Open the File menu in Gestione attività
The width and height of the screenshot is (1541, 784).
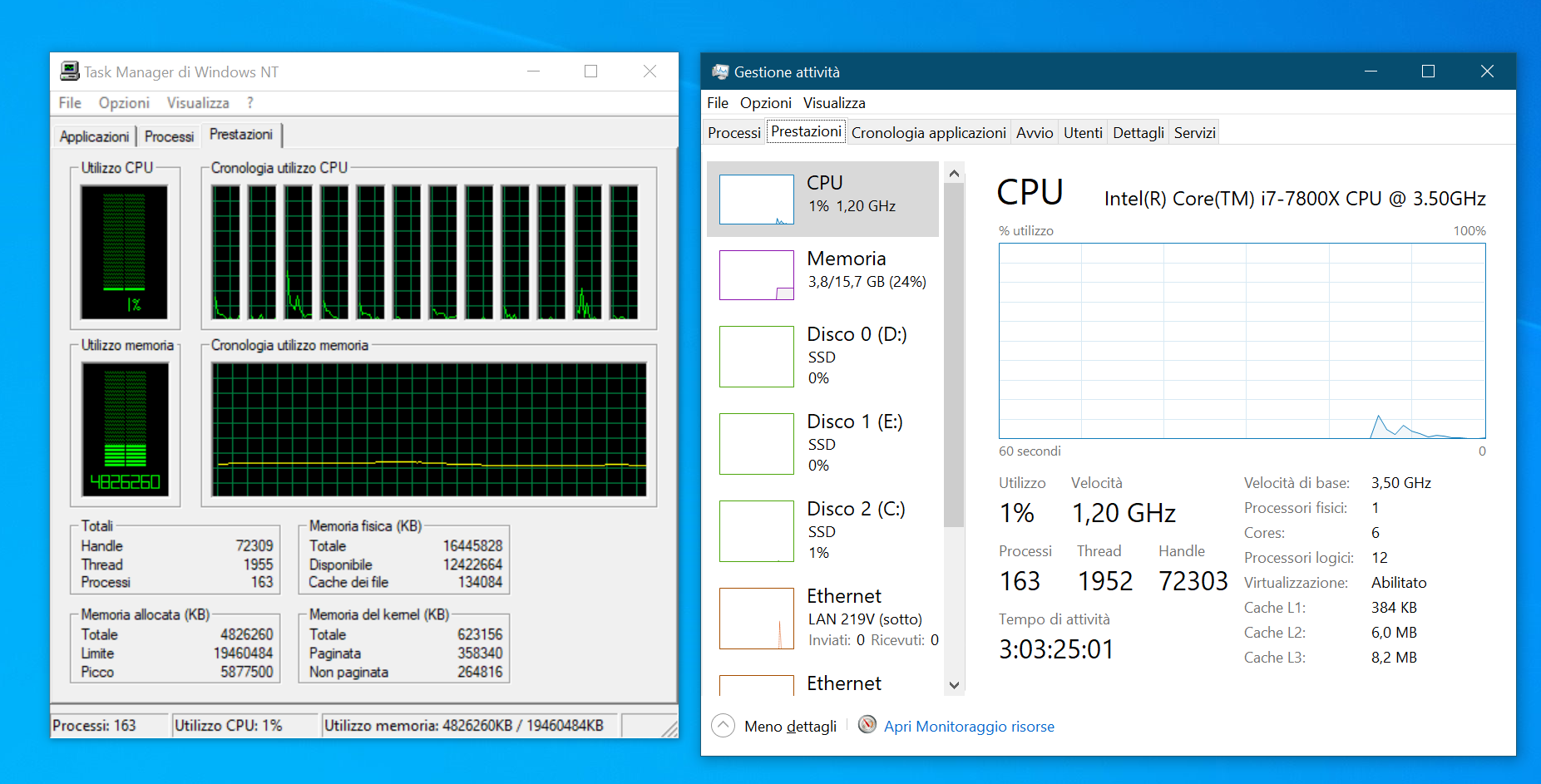pos(718,103)
